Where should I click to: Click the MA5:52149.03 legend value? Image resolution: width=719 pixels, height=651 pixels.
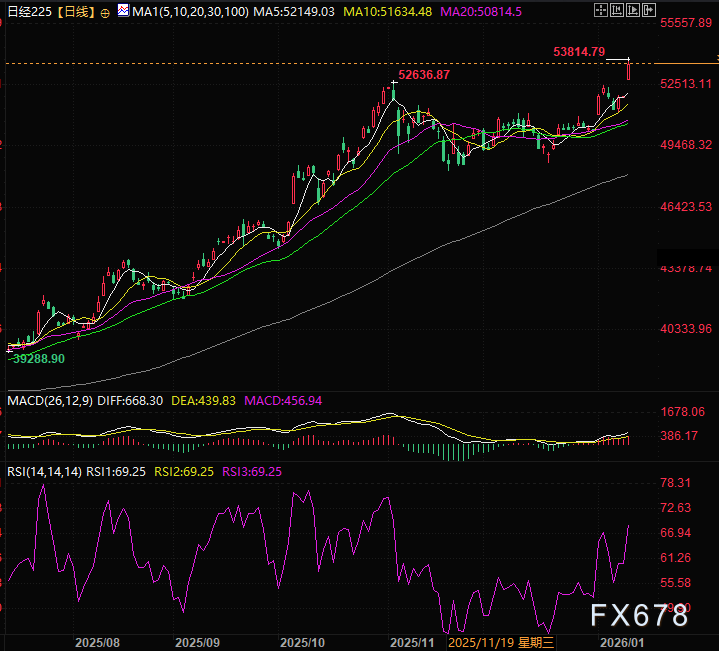(282, 11)
